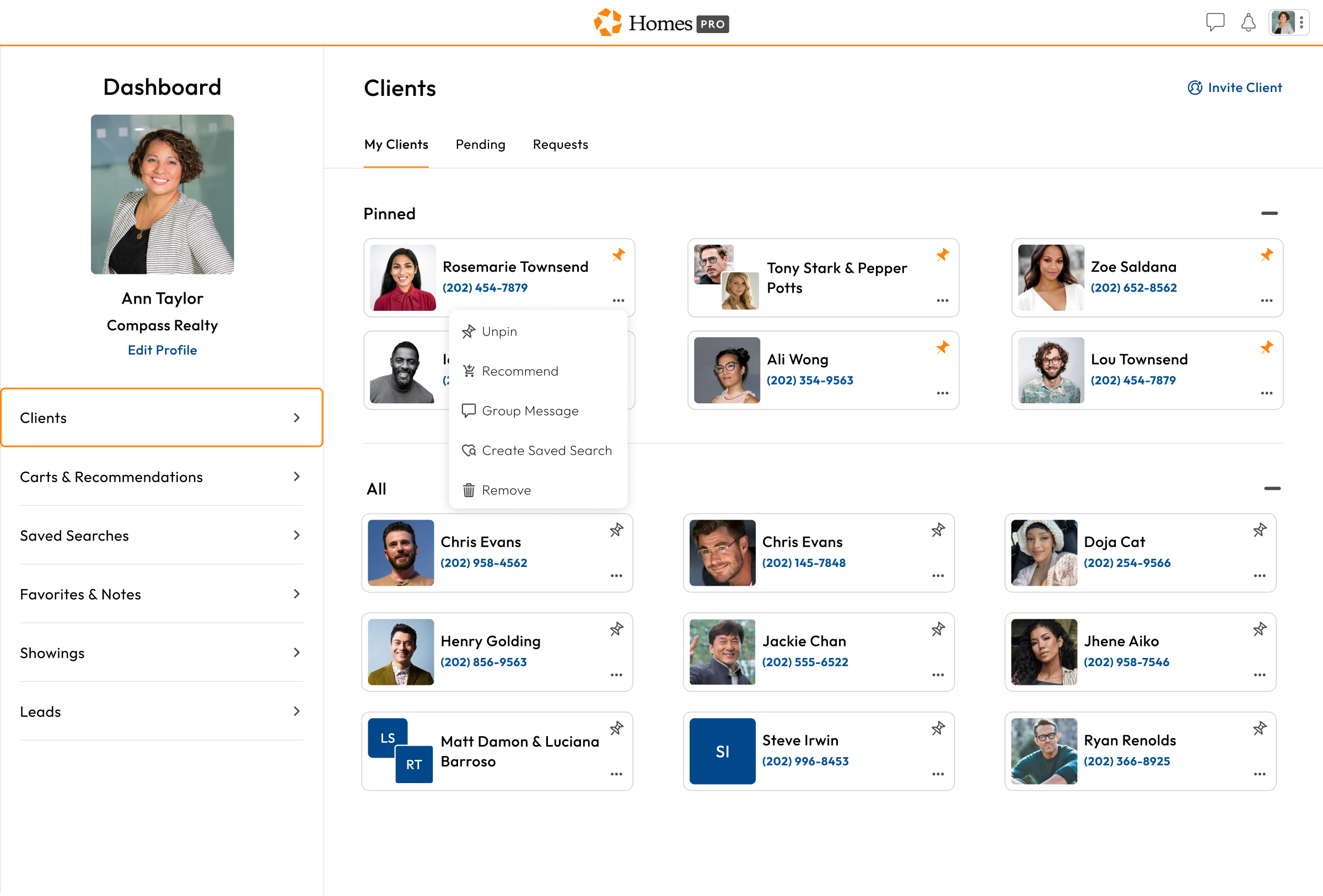The image size is (1323, 896).
Task: Pin the Steve Irwin client card
Action: click(x=938, y=728)
